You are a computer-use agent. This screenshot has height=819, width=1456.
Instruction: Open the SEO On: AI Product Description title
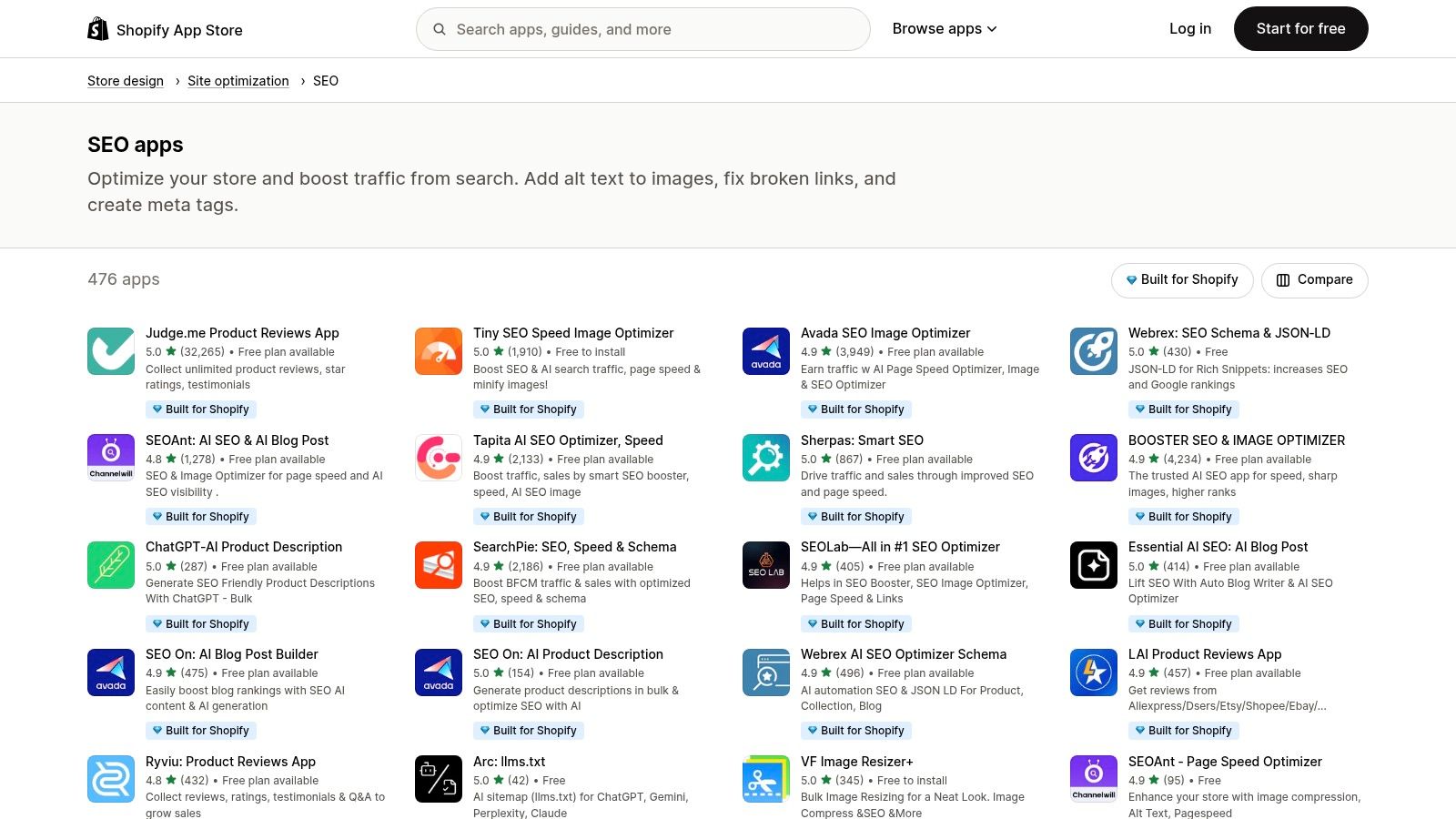tap(568, 654)
